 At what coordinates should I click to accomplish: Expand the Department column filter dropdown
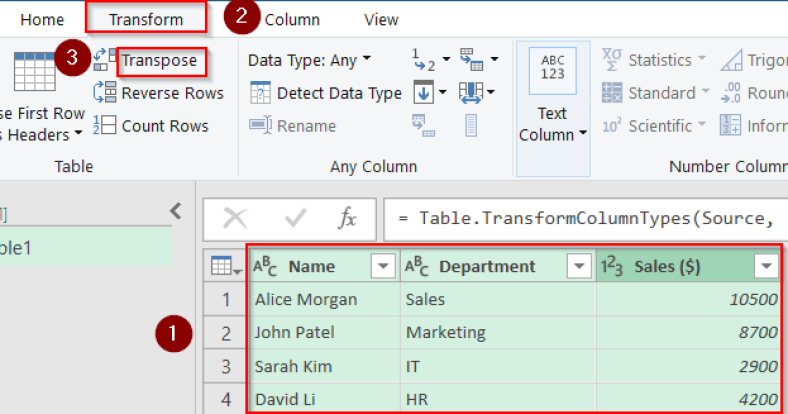click(579, 267)
